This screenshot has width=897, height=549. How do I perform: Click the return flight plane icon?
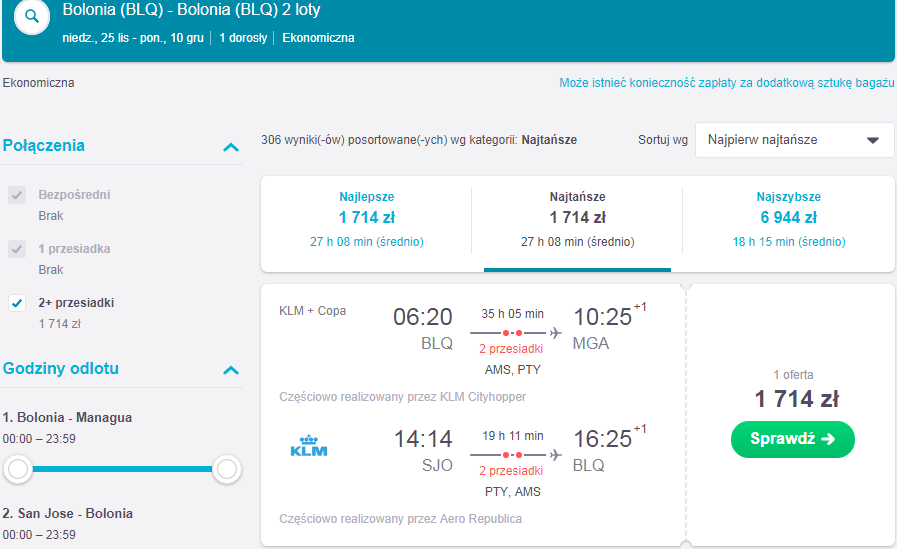(x=555, y=455)
